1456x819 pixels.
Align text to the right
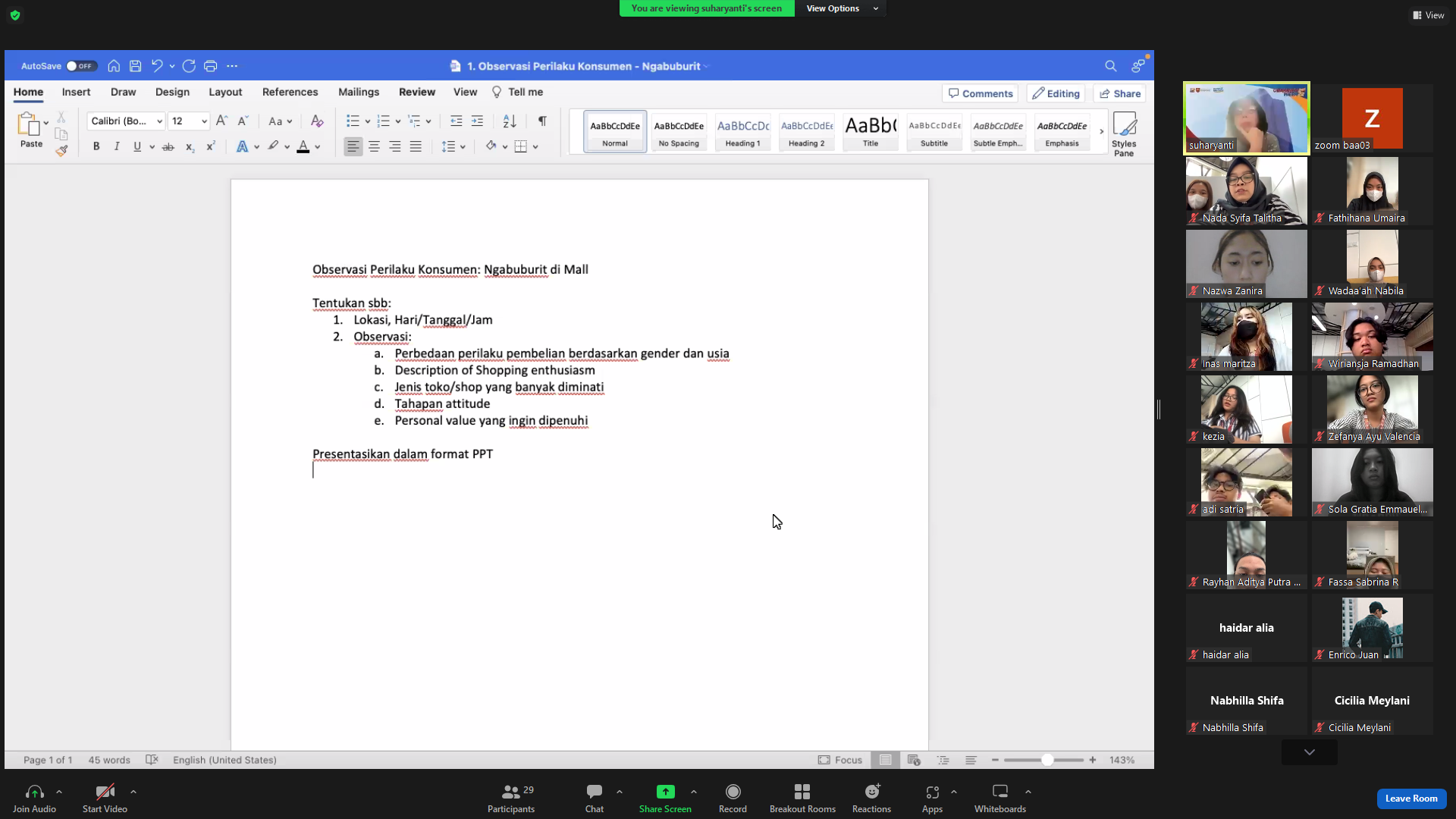395,146
